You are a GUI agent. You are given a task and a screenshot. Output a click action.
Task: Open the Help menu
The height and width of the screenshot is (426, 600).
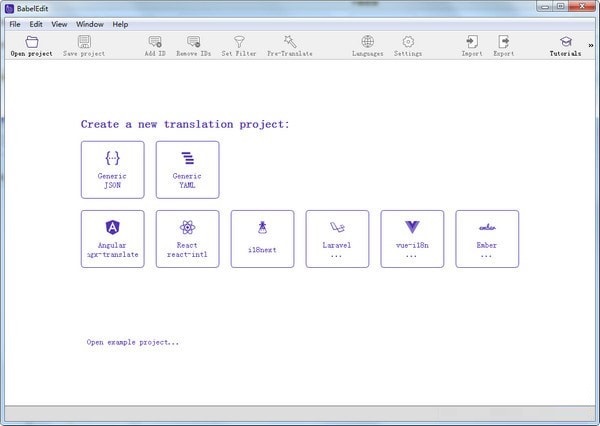pos(120,24)
